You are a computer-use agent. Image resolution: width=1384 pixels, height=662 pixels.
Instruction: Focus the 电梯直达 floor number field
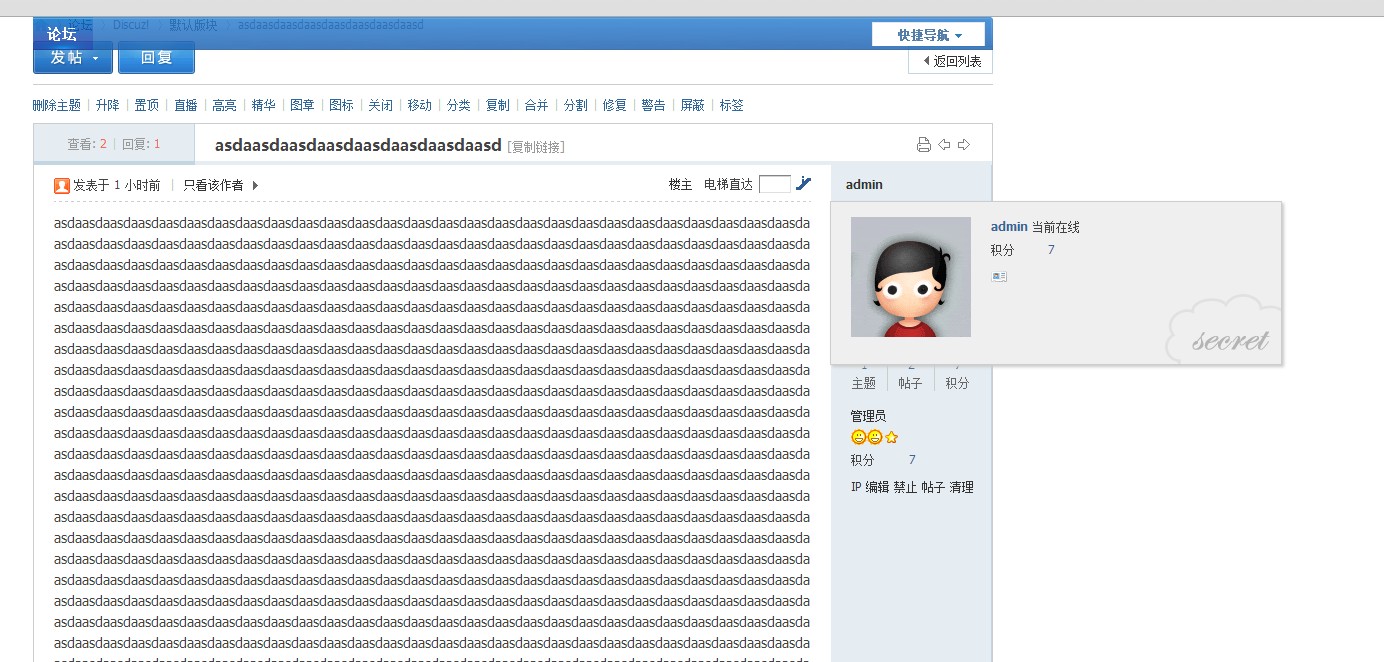(x=775, y=184)
